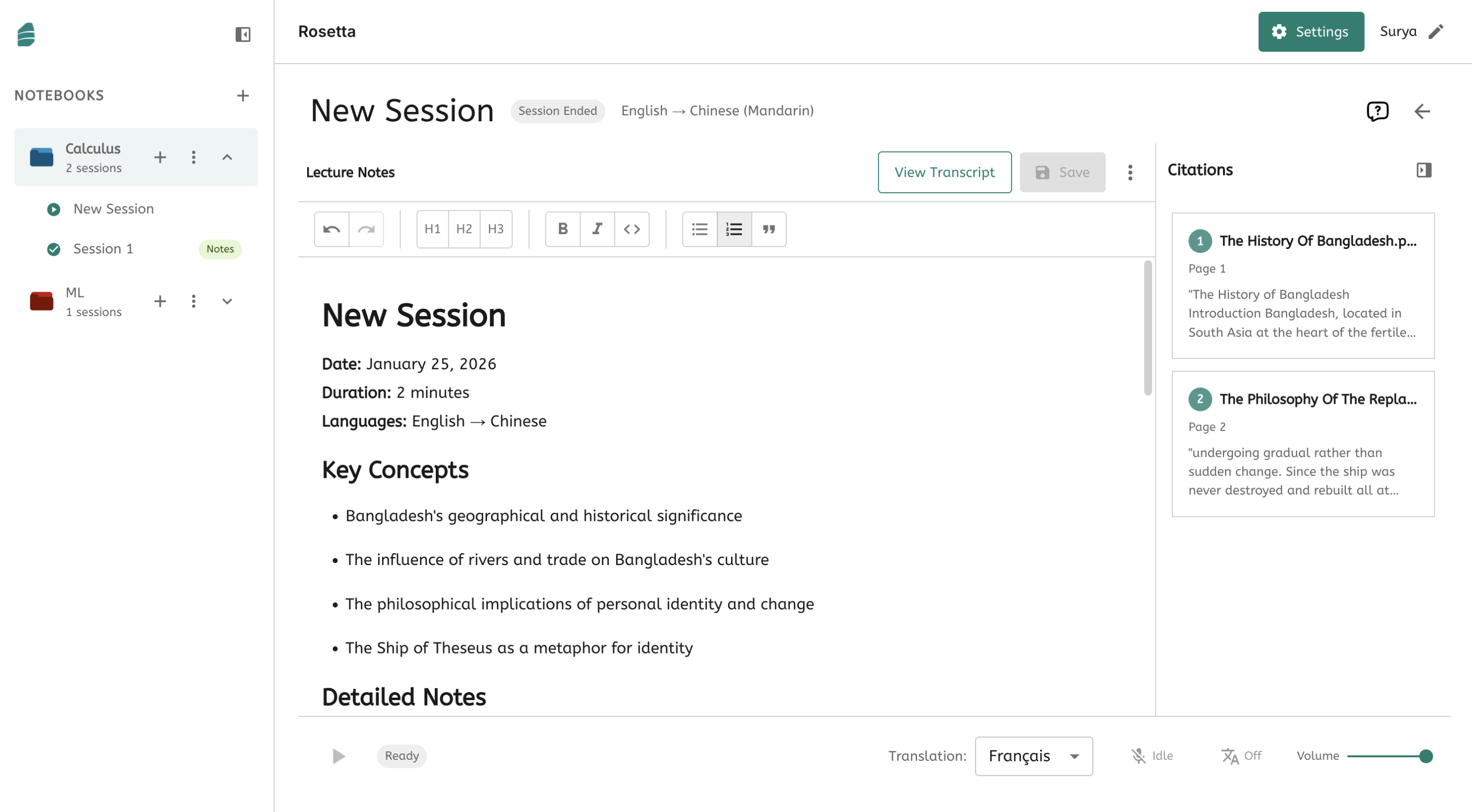This screenshot has height=812, width=1472.
Task: Toggle the numbered list format
Action: (x=734, y=229)
